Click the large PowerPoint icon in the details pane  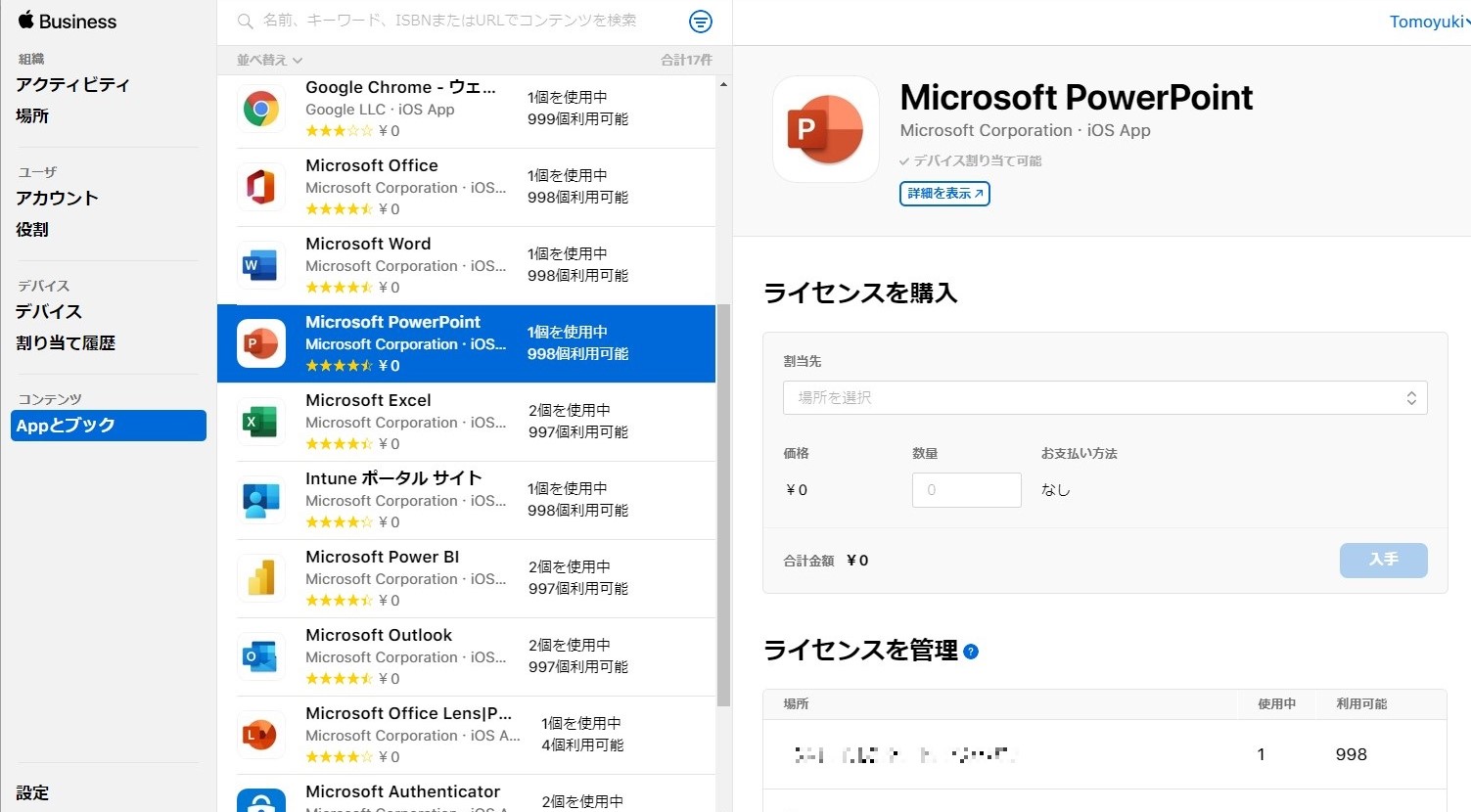click(x=826, y=129)
